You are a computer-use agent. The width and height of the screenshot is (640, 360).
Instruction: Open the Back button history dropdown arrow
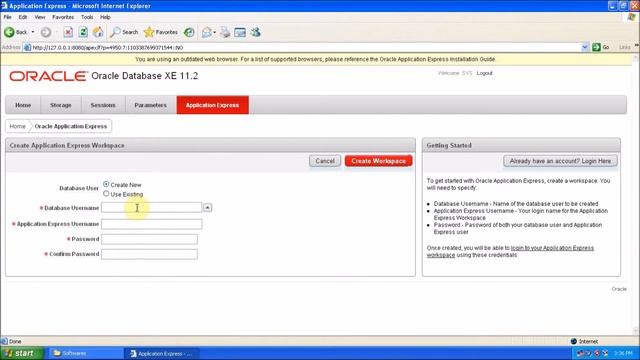[x=33, y=32]
